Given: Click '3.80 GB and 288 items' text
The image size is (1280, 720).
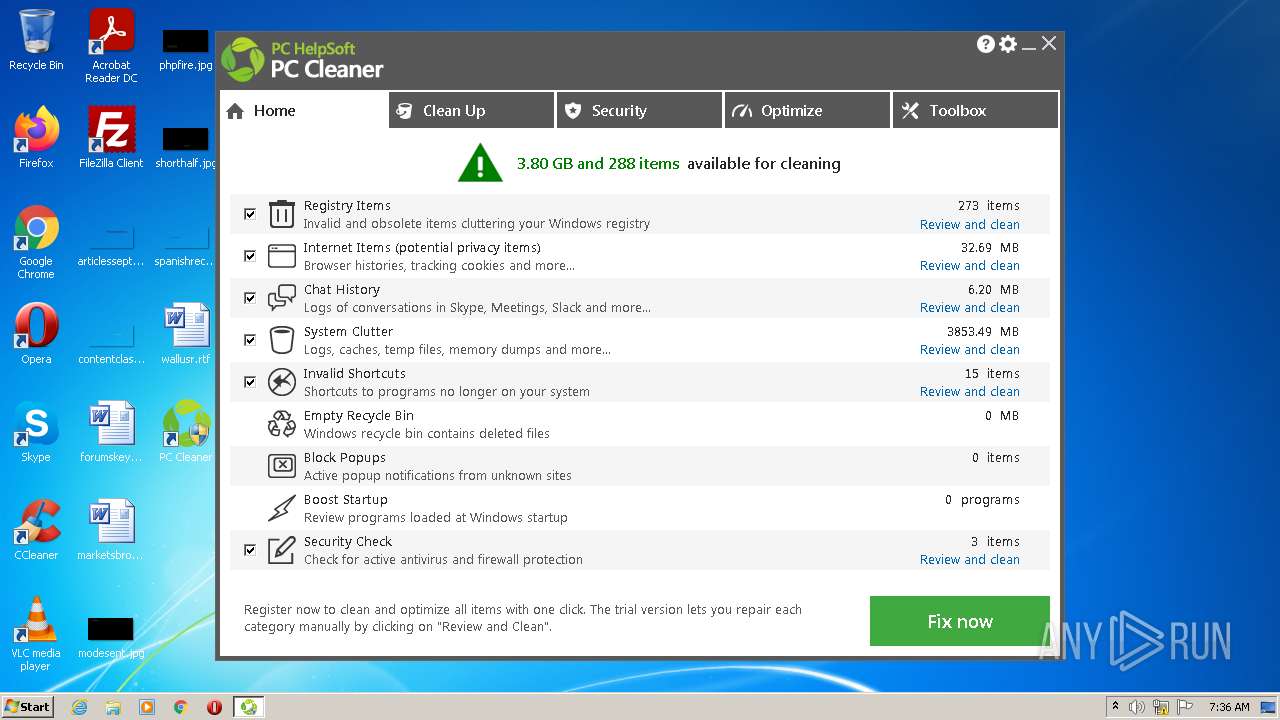Looking at the screenshot, I should click(x=598, y=164).
